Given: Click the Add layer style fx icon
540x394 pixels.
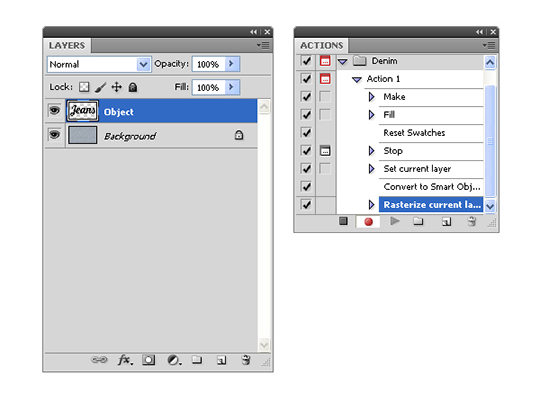Looking at the screenshot, I should 125,360.
